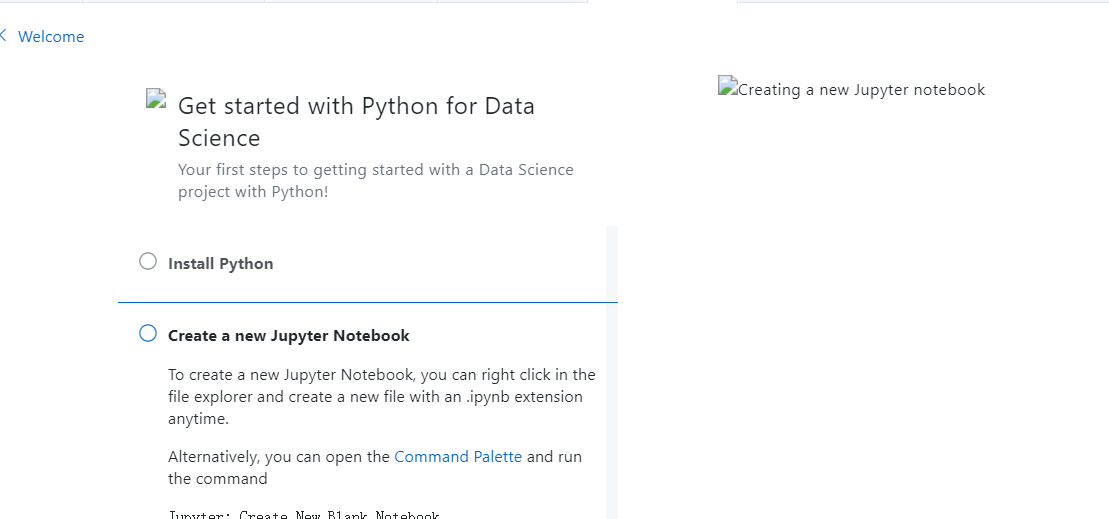This screenshot has width=1109, height=519.
Task: Open the Creating a new Jupyter notebook image
Action: pyautogui.click(x=852, y=89)
